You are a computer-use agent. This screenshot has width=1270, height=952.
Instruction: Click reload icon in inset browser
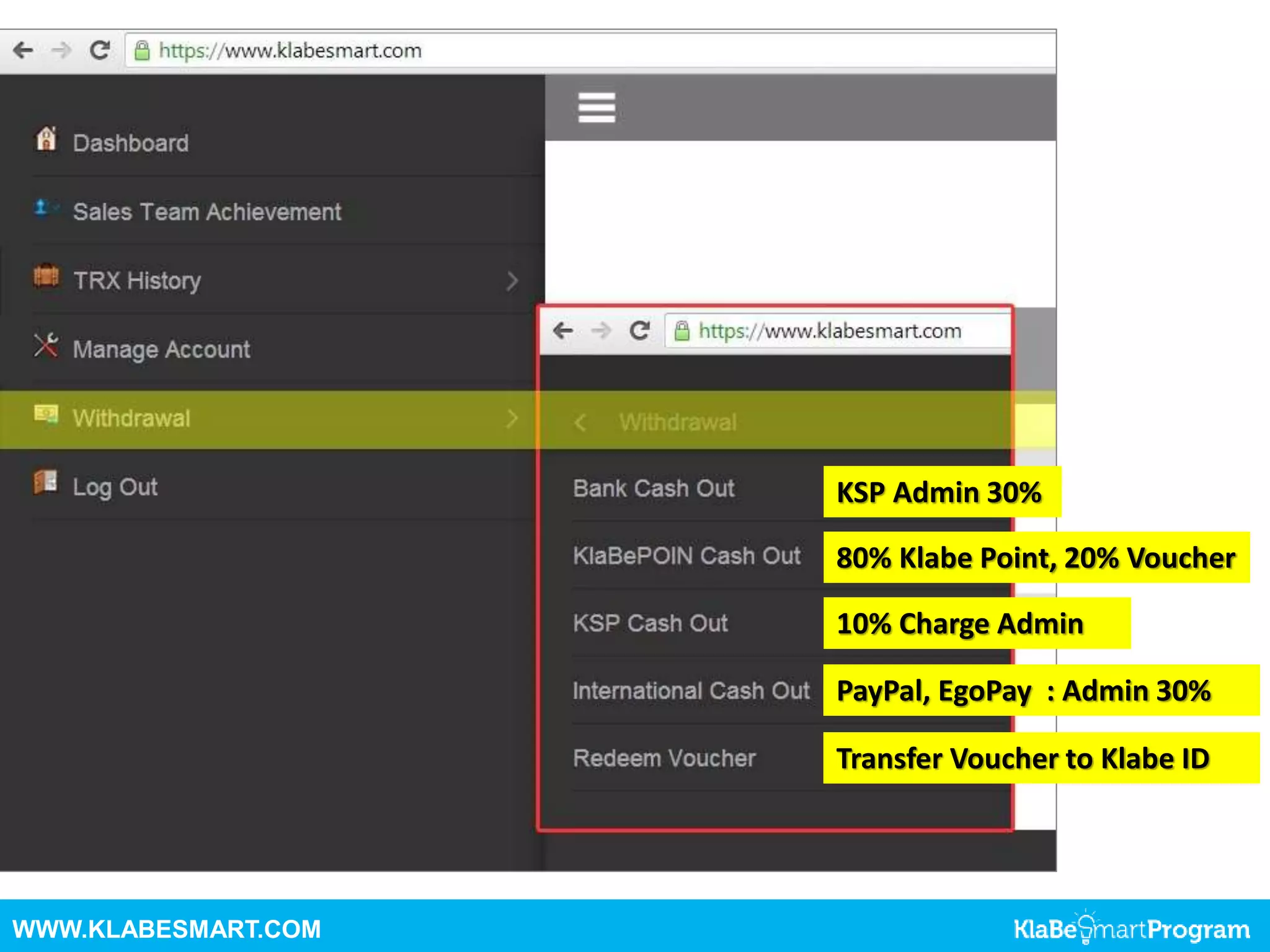point(639,330)
